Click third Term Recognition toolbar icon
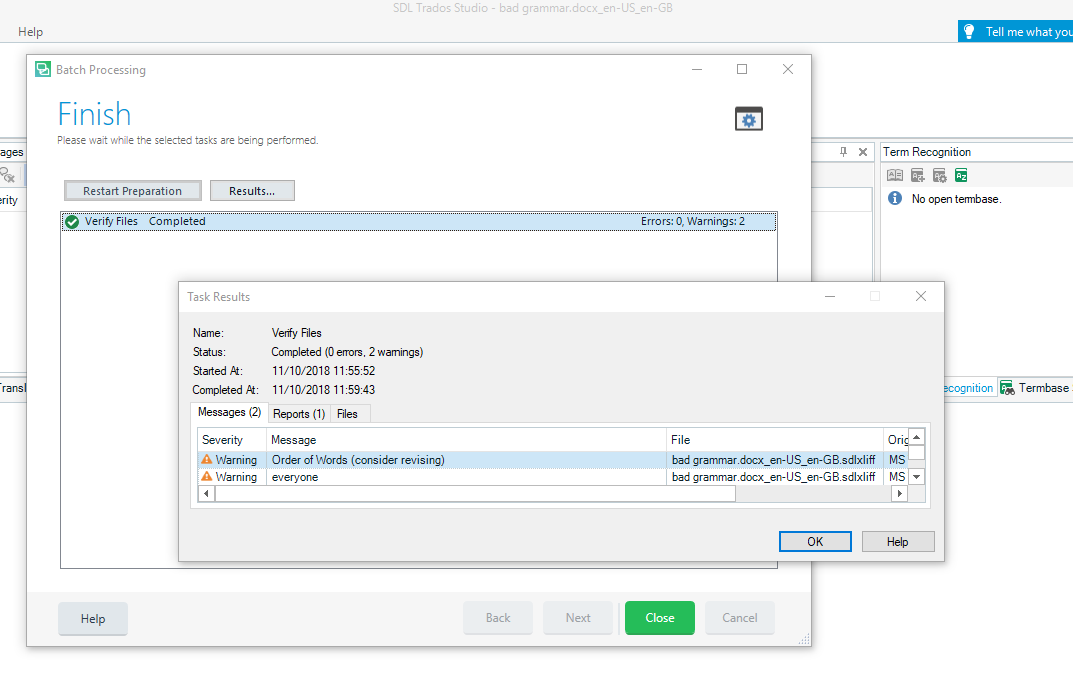Viewport: 1073px width, 699px height. [x=940, y=175]
